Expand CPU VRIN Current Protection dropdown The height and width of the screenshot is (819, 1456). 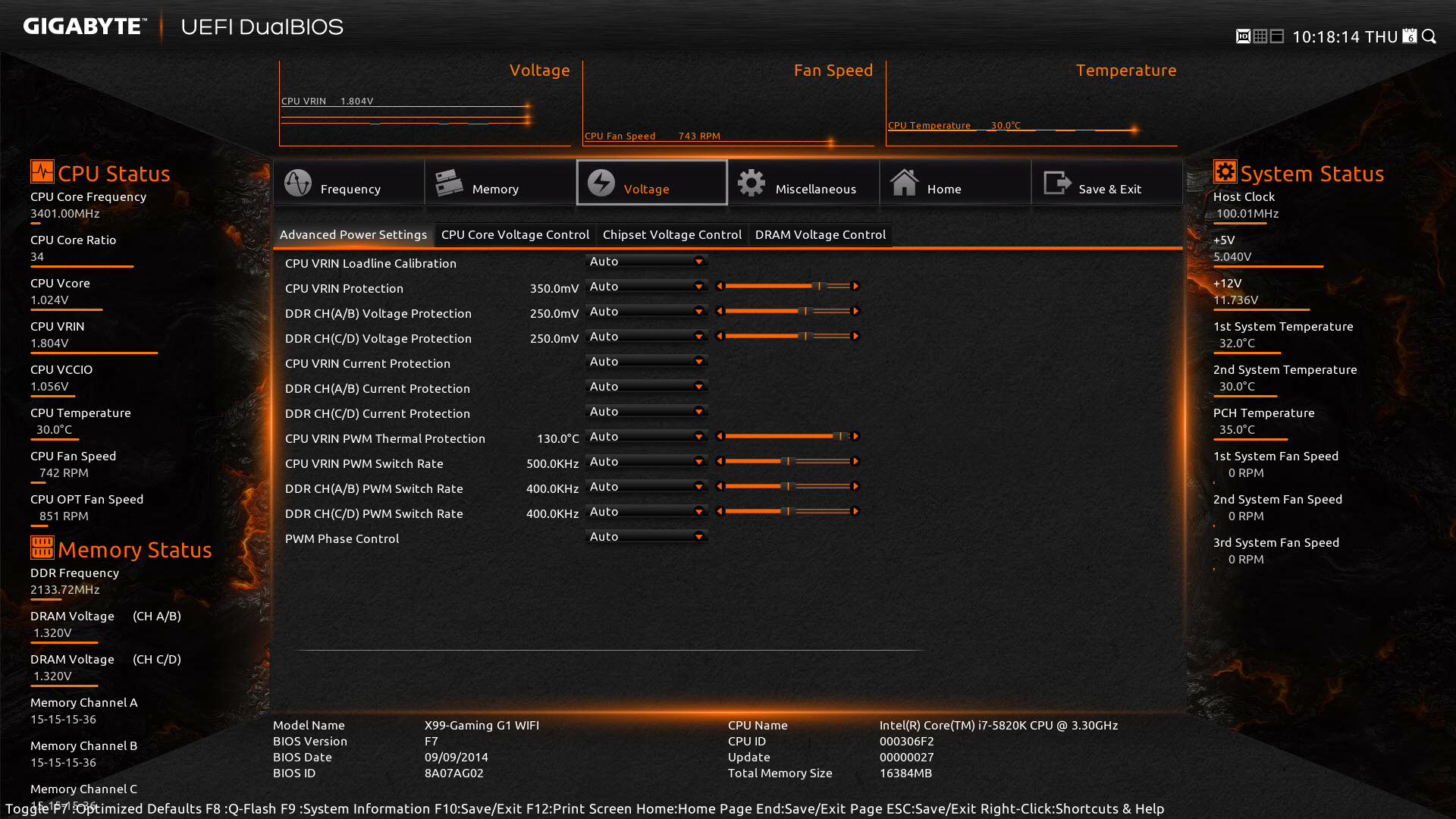pos(647,361)
